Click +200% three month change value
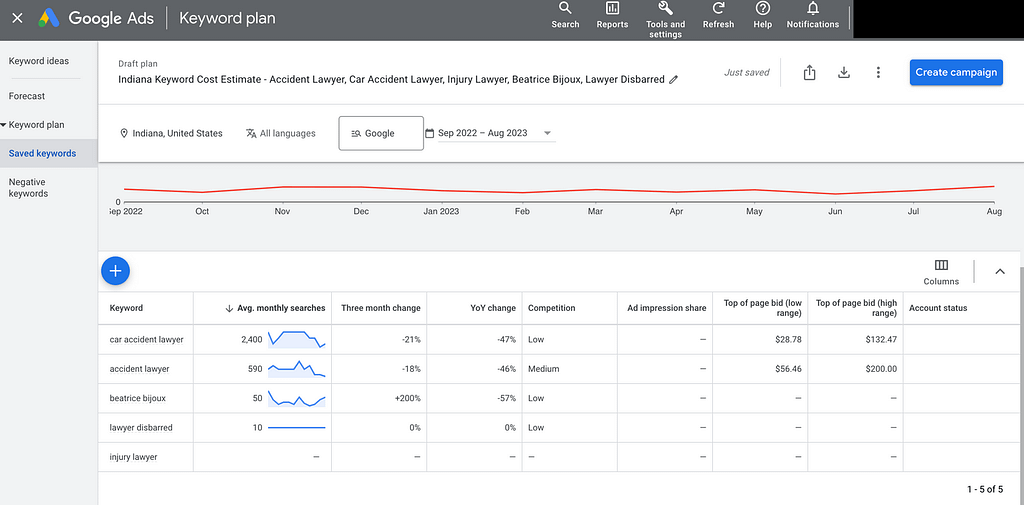 pos(408,398)
